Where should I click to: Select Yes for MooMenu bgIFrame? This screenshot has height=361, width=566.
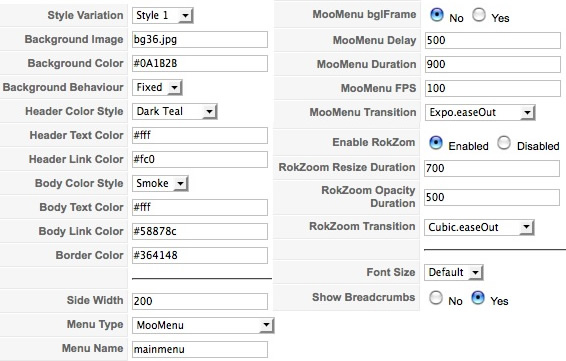pos(479,15)
